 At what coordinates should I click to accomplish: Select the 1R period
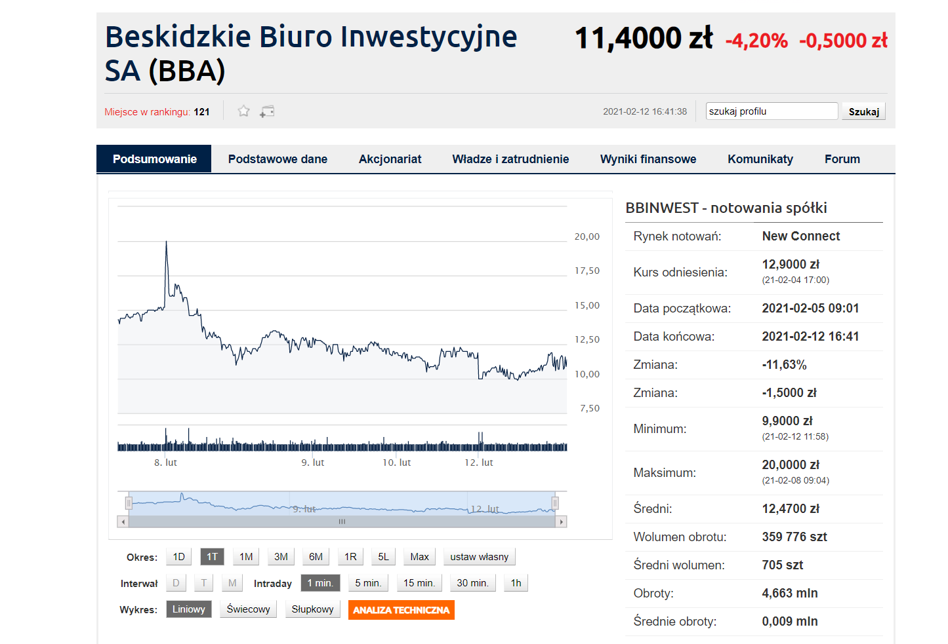(x=350, y=557)
